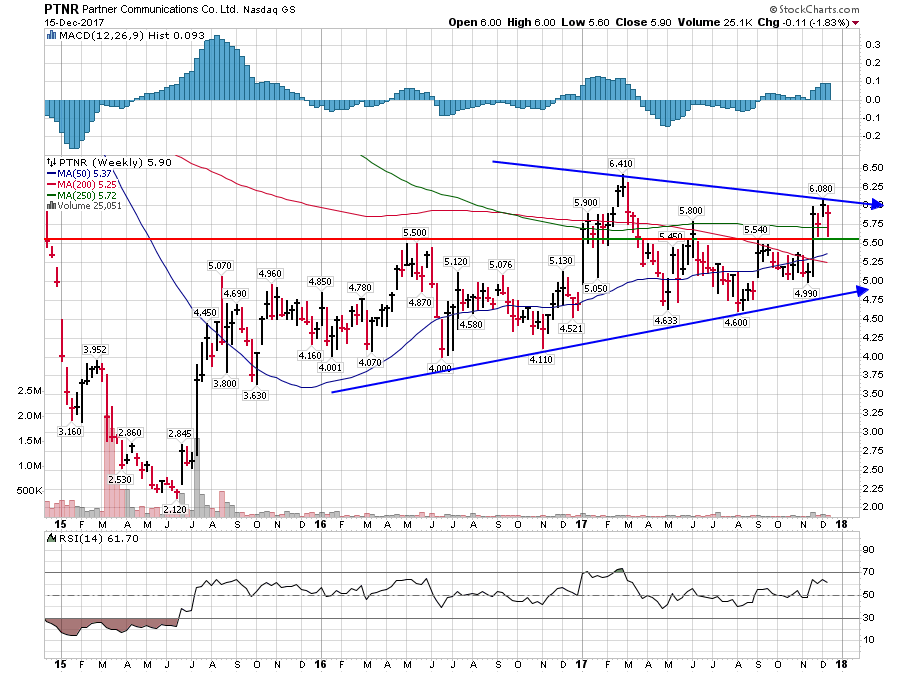Screen dimensions: 900x673
Task: Click the MACD histogram indicator icon
Action: tap(50, 36)
